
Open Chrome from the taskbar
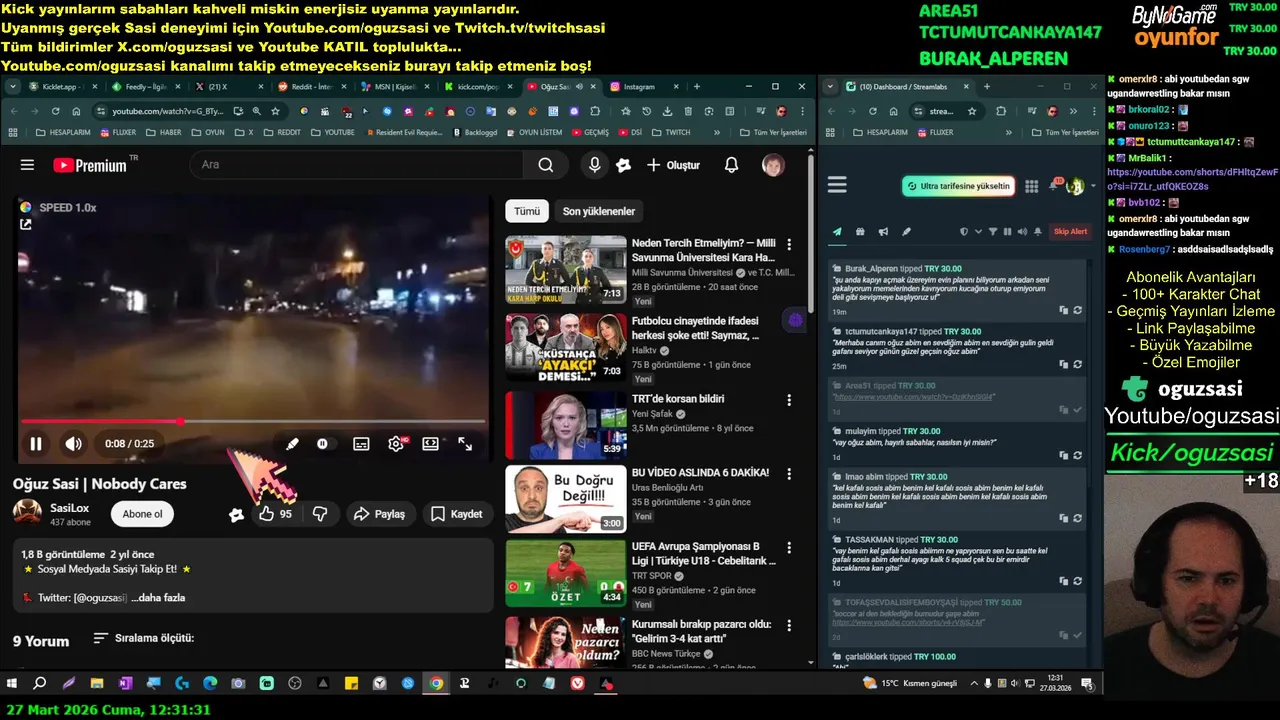(x=436, y=684)
